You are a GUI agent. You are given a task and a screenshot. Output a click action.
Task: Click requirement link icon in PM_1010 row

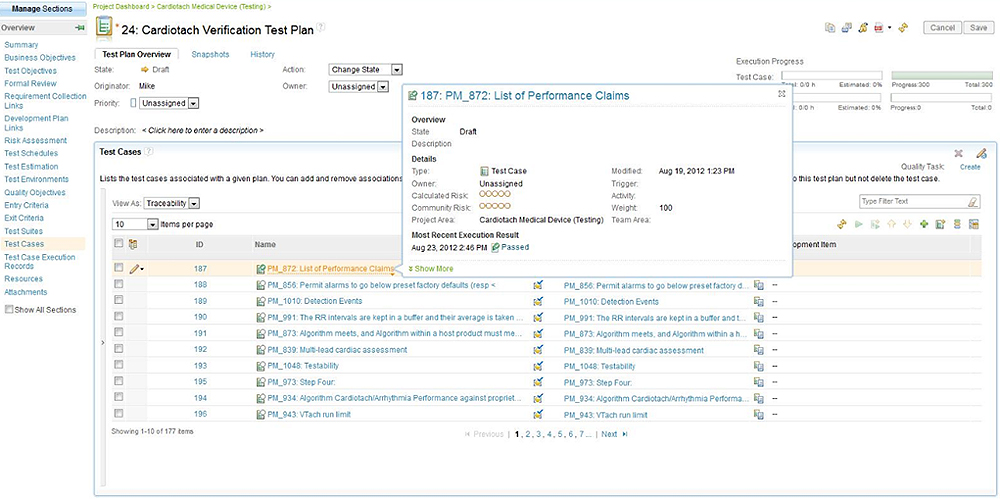pyautogui.click(x=539, y=301)
